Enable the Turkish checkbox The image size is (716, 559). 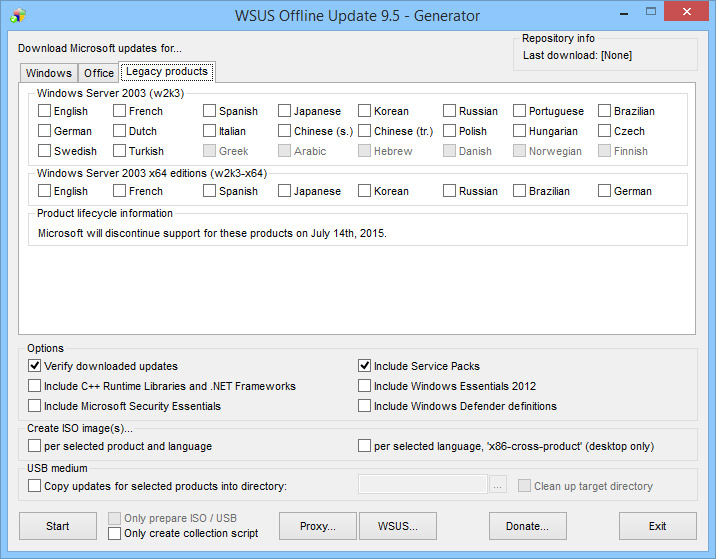click(x=119, y=151)
